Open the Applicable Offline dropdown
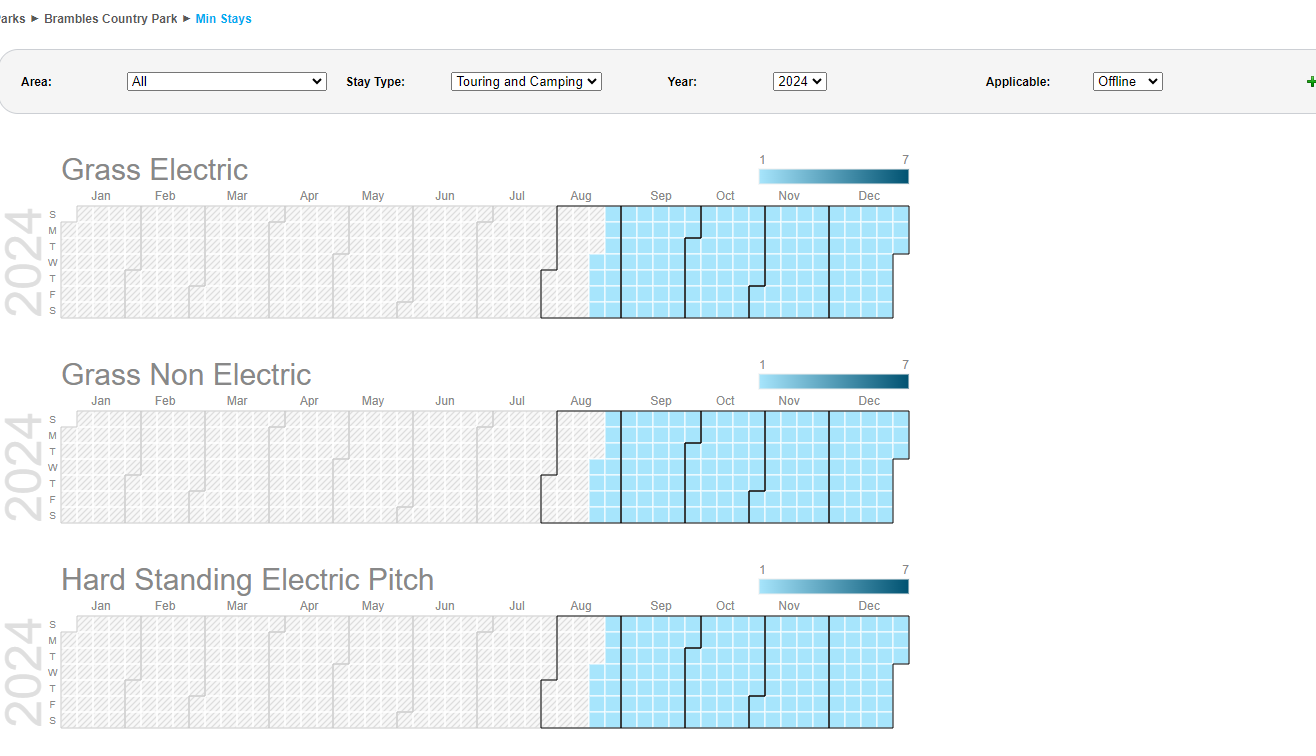 [x=1127, y=82]
